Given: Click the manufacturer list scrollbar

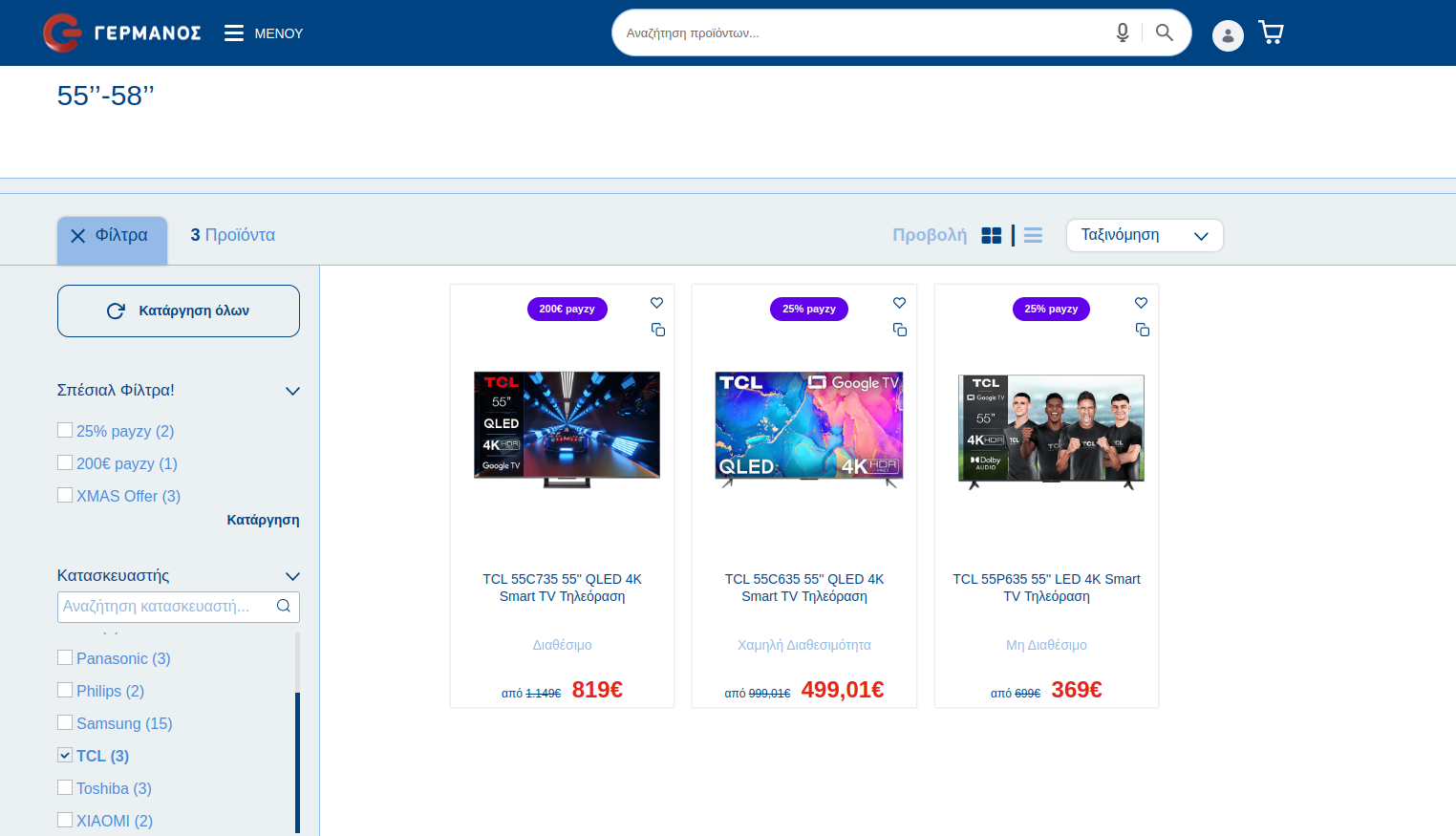Looking at the screenshot, I should click(x=297, y=762).
